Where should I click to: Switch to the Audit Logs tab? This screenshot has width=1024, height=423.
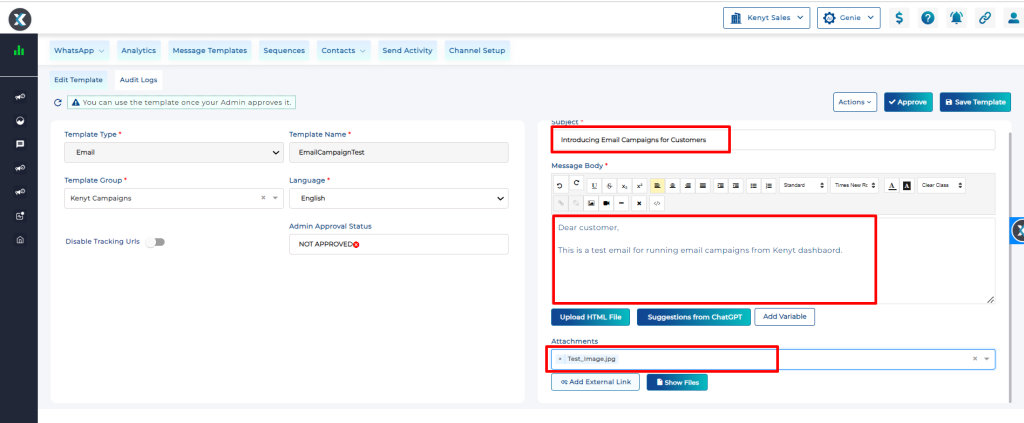tap(138, 80)
